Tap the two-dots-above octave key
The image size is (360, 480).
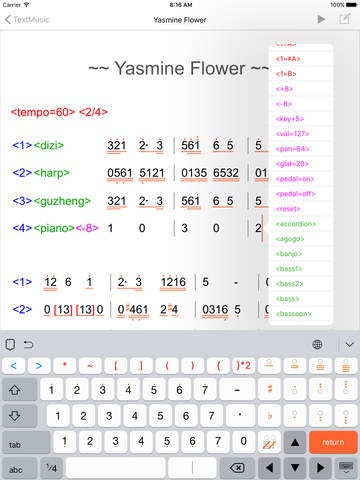[x=320, y=389]
